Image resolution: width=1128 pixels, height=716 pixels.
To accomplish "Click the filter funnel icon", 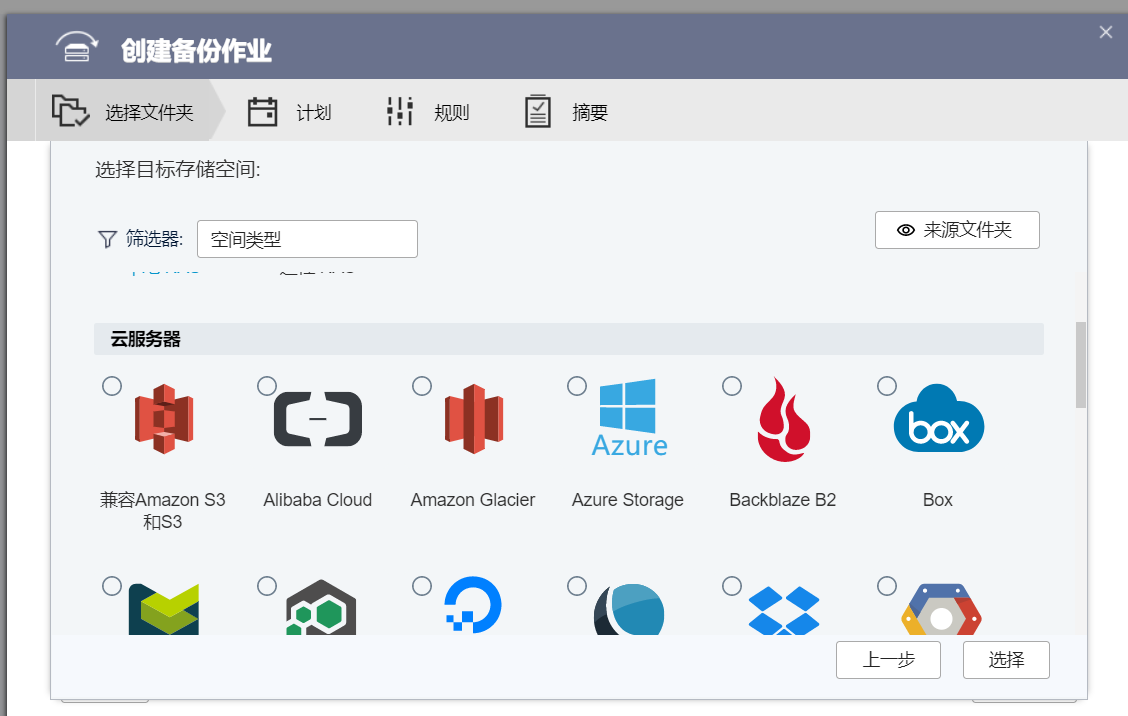I will pyautogui.click(x=107, y=239).
